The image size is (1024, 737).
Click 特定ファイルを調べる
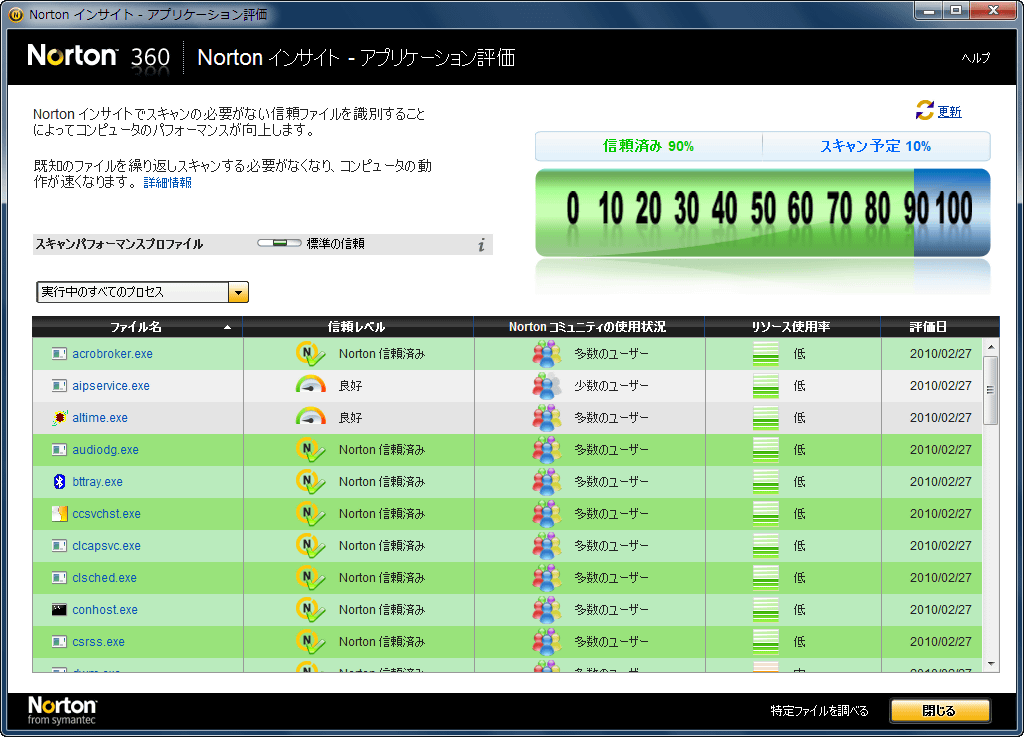click(x=819, y=711)
